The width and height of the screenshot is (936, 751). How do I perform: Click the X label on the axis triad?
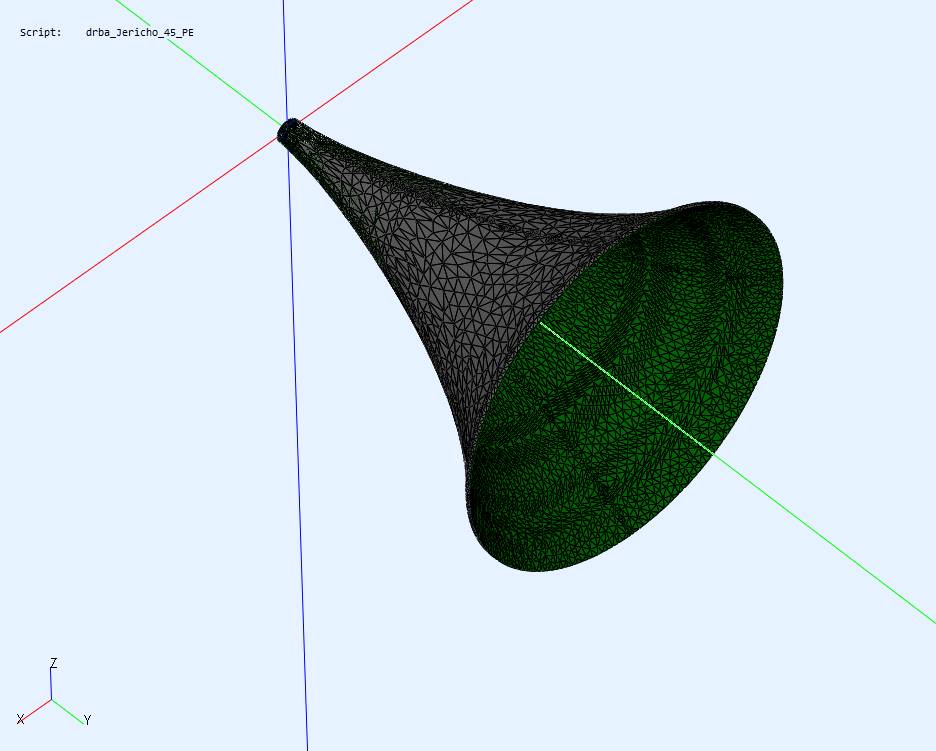coord(20,719)
